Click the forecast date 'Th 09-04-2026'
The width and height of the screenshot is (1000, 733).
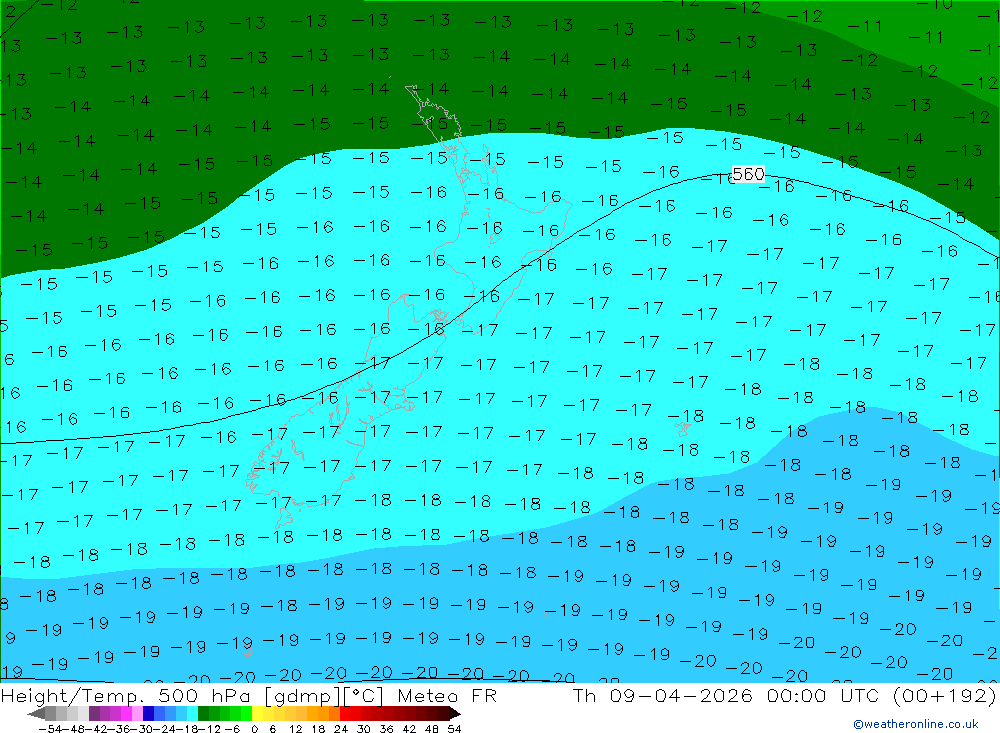[x=663, y=696]
